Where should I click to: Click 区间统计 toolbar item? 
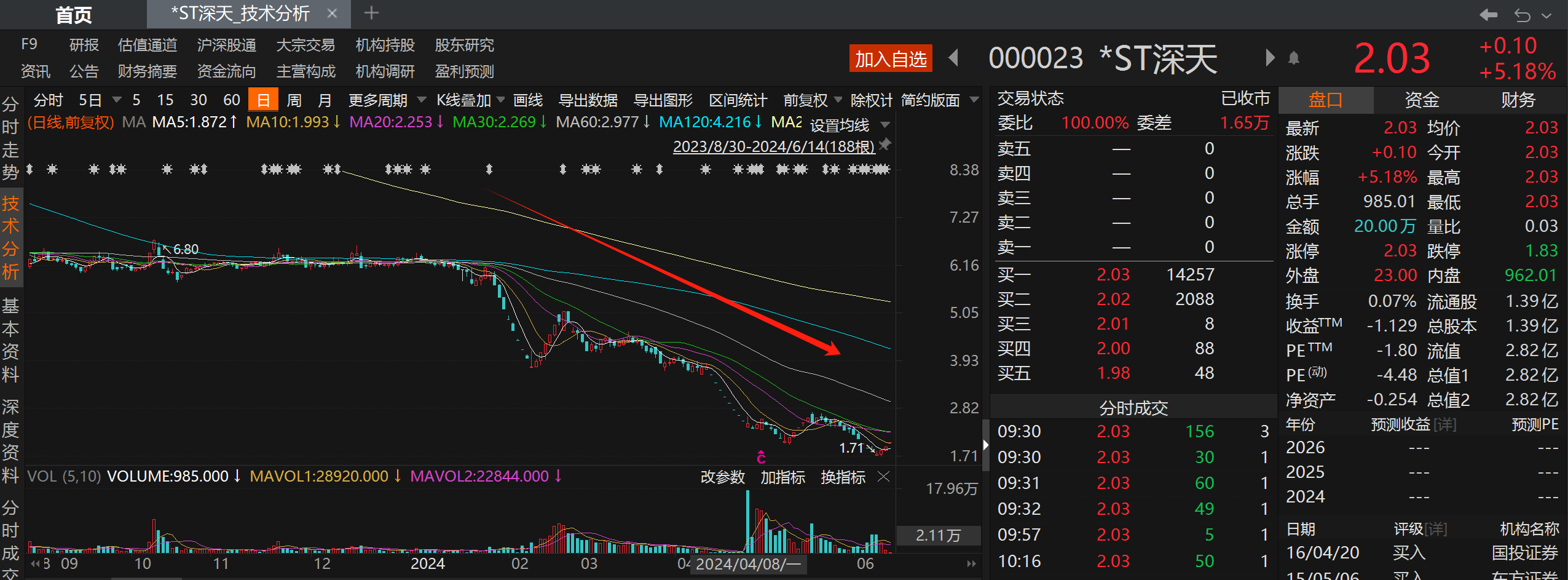tap(738, 100)
